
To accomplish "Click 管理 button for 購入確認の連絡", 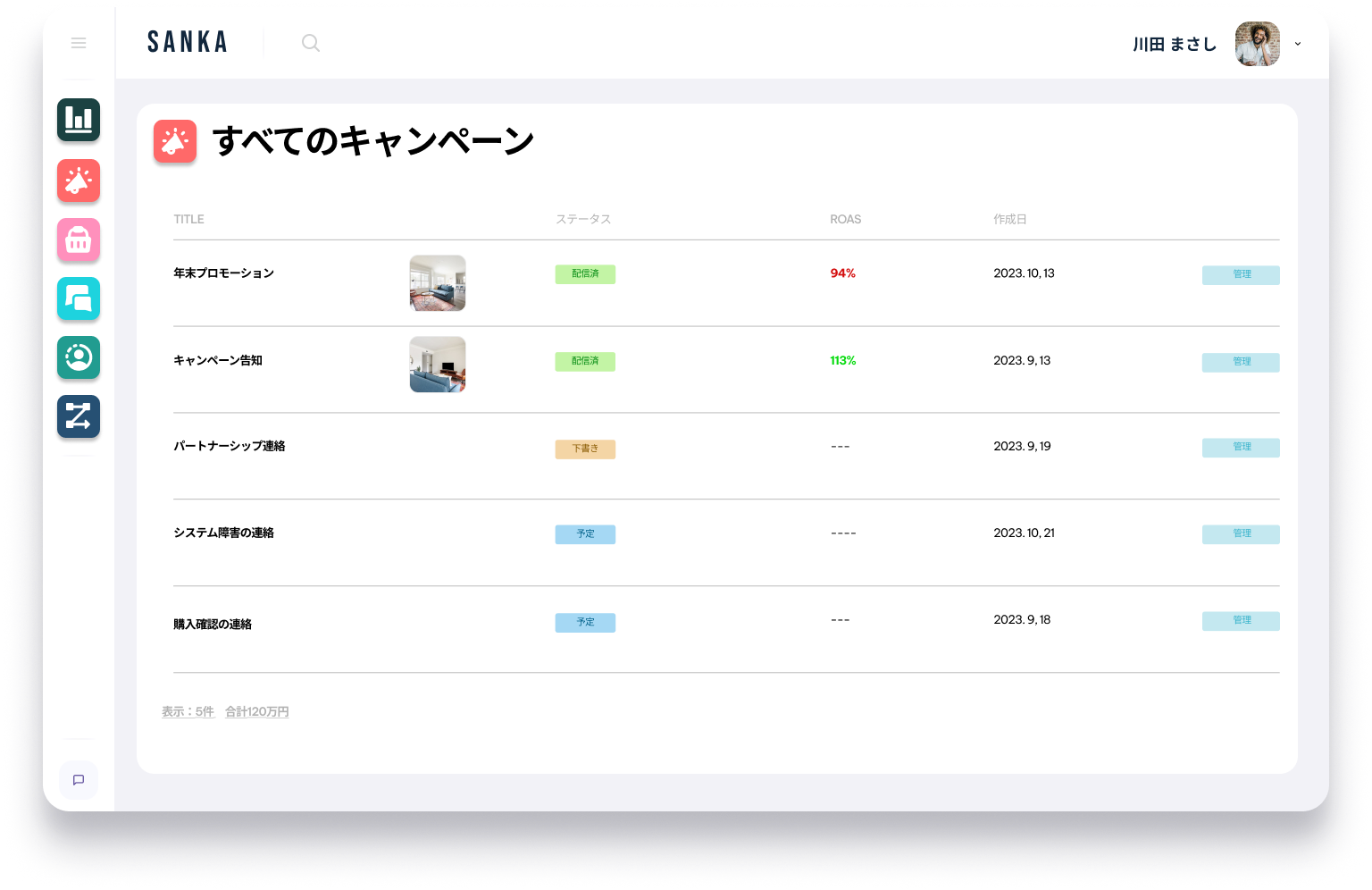I will (1241, 620).
